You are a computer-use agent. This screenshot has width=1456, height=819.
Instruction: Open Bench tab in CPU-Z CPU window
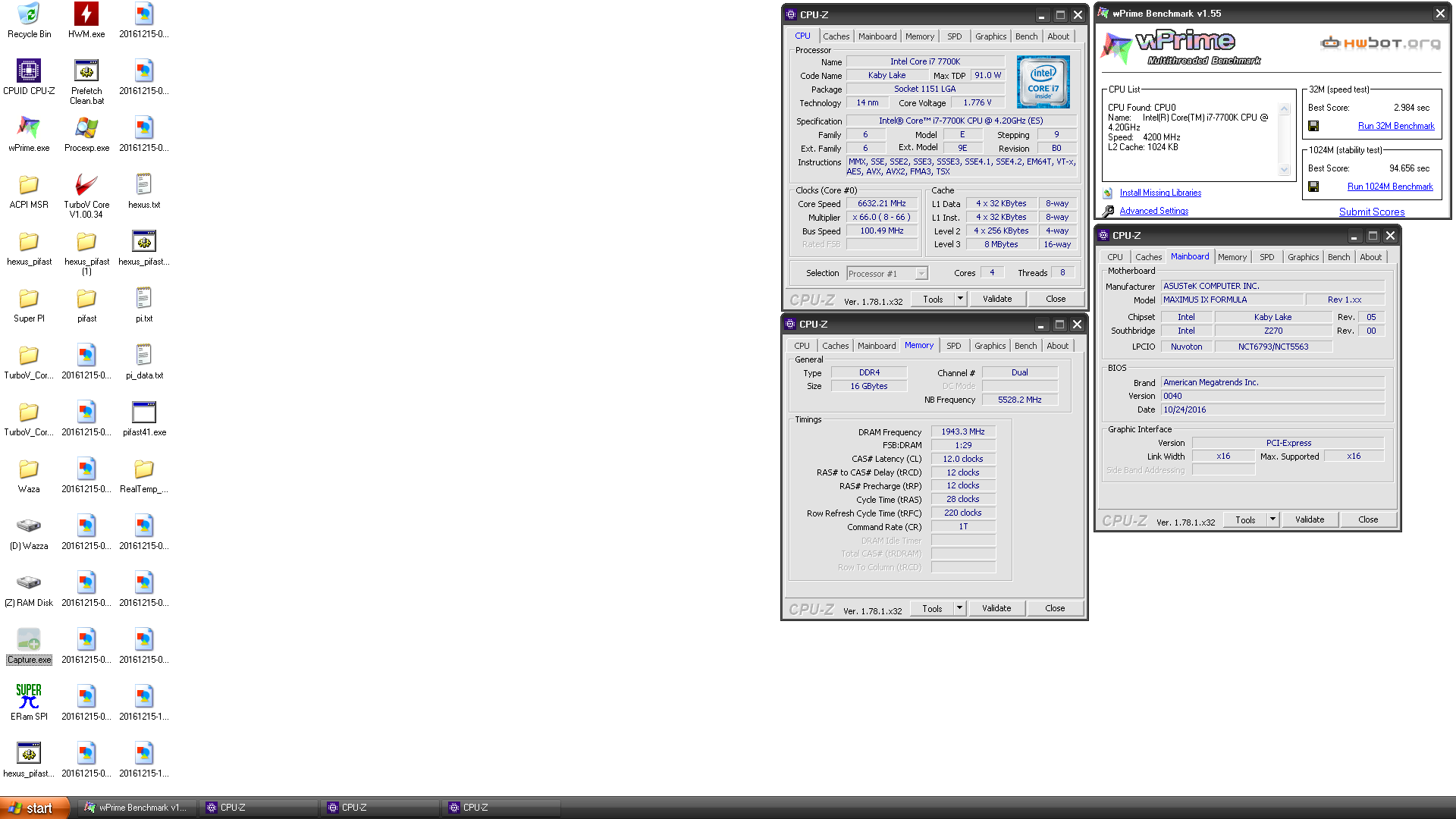(1027, 36)
